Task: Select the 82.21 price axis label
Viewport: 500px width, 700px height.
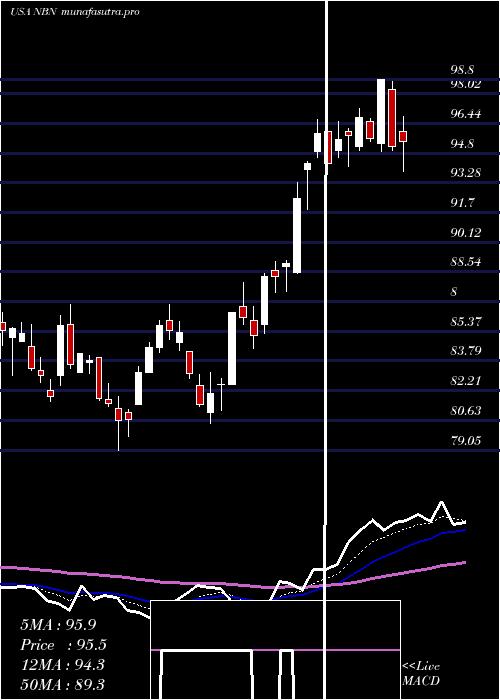Action: point(466,381)
